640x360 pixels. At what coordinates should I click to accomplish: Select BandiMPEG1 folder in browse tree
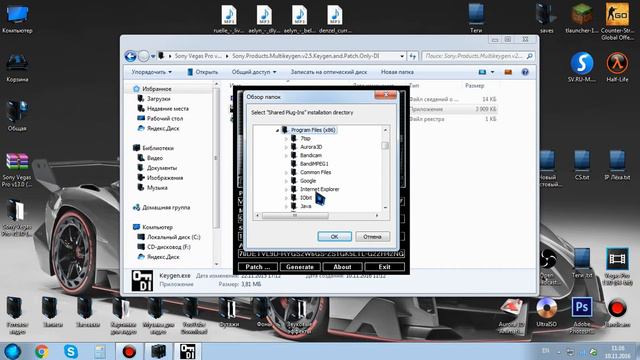(x=314, y=164)
